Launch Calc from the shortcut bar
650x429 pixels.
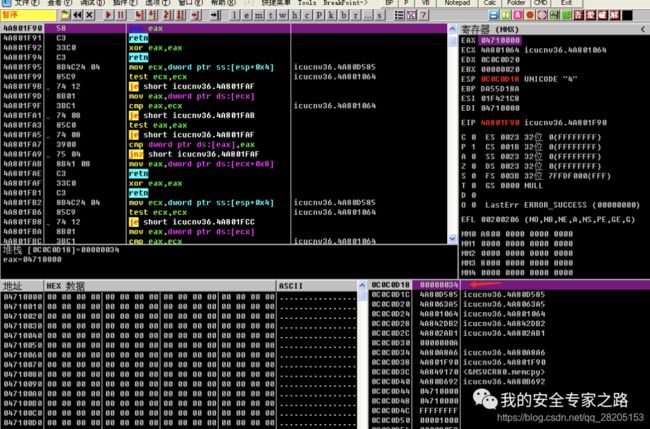tap(490, 2)
